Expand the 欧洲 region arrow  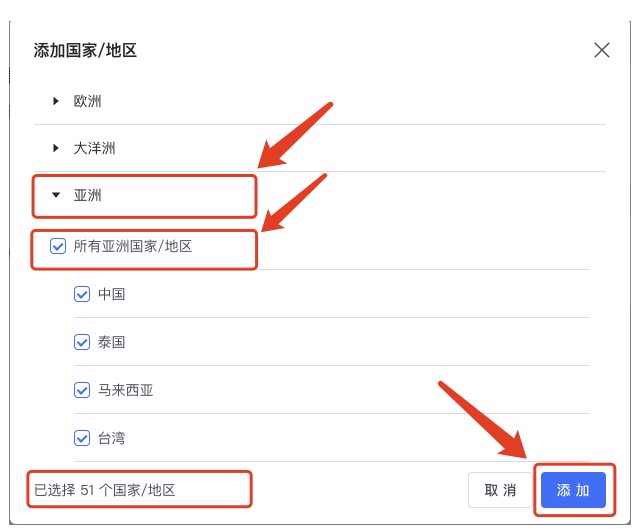coord(56,101)
